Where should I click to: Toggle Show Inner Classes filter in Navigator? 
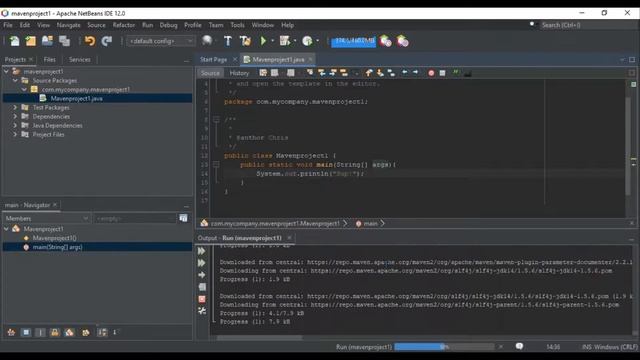69,332
